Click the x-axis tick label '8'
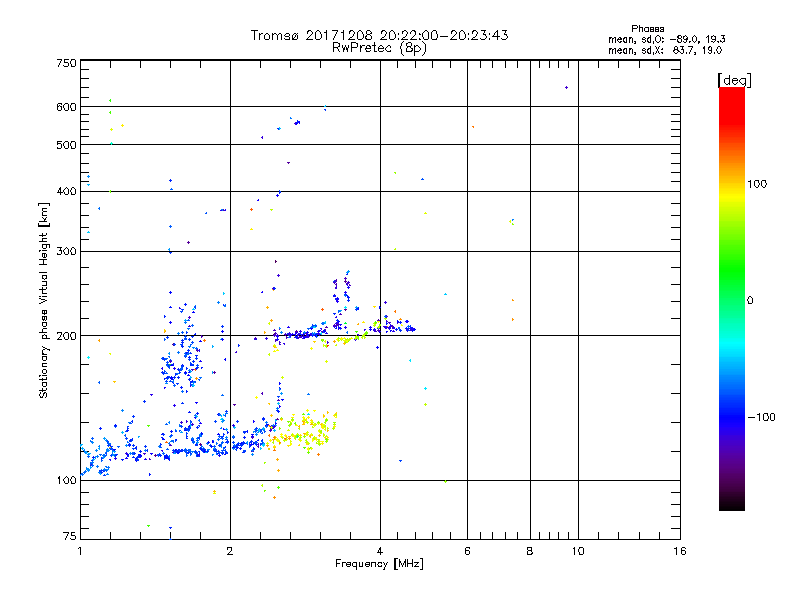Image resolution: width=800 pixels, height=600 pixels. pos(530,551)
